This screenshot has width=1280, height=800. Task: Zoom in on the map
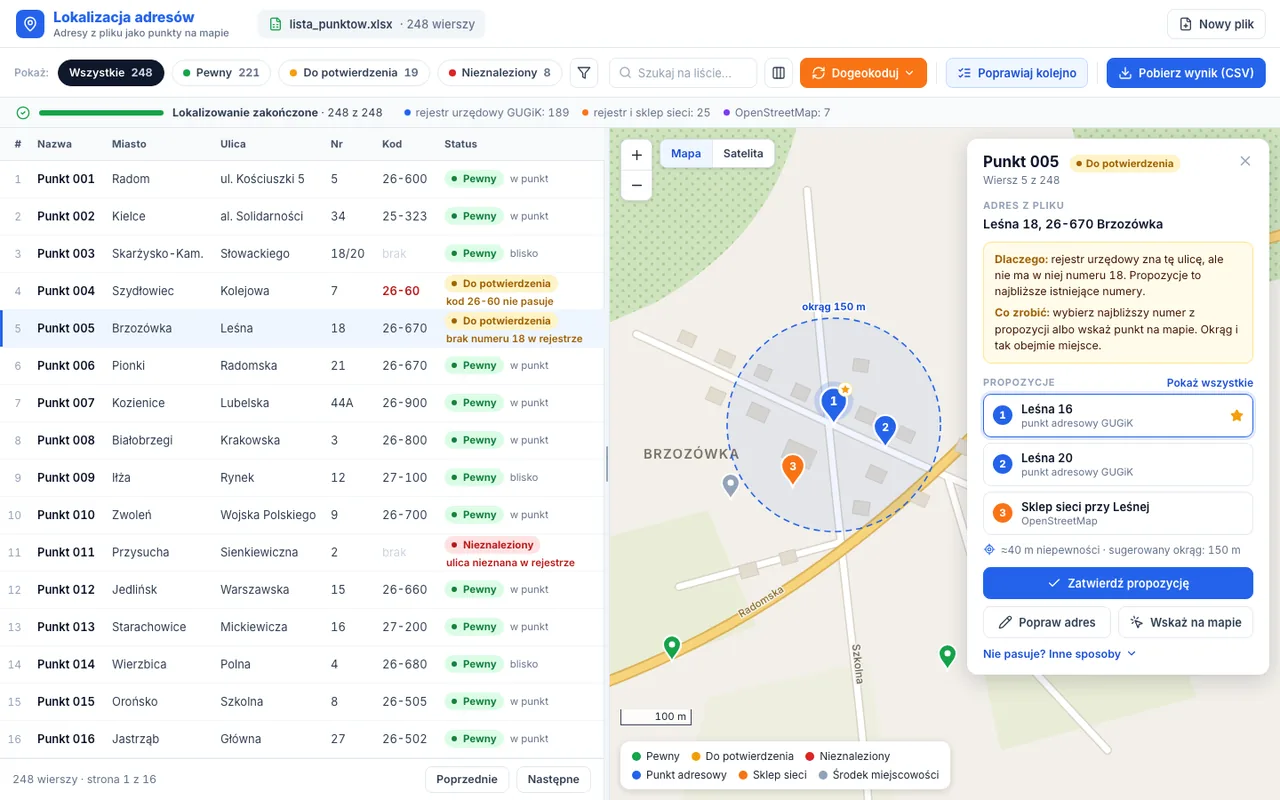(637, 155)
